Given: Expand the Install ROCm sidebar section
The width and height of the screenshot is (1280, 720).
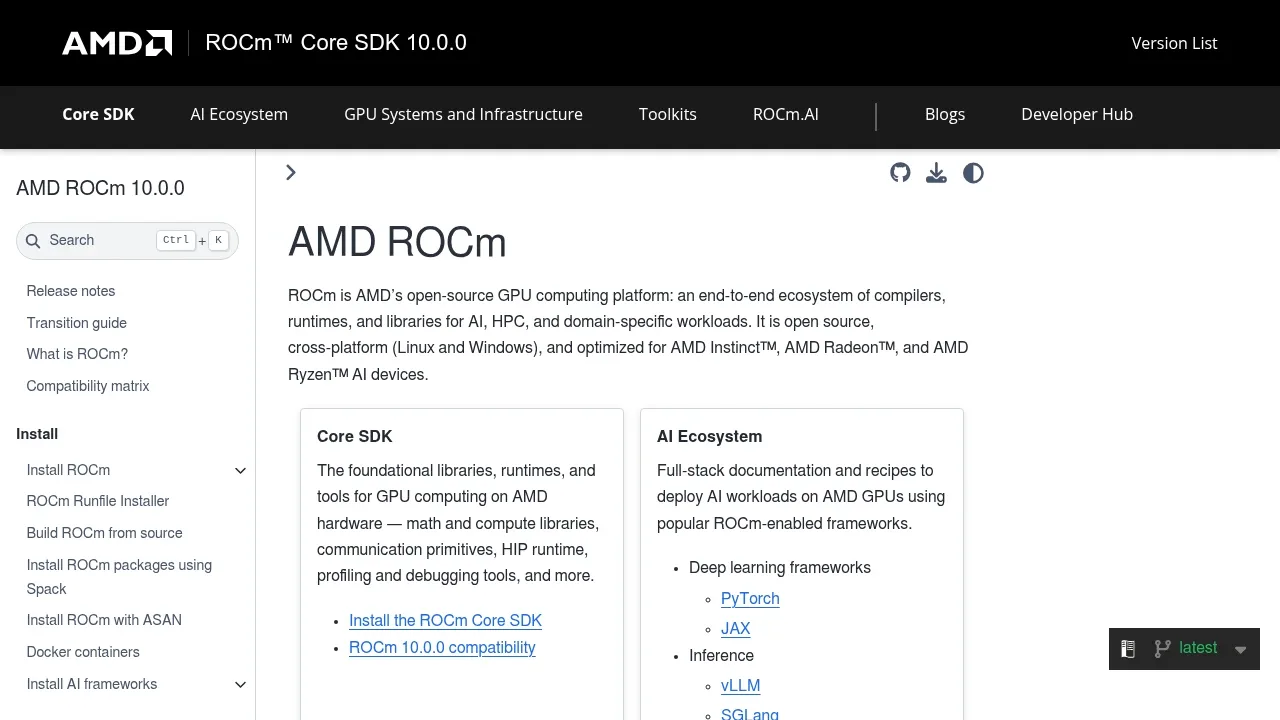Looking at the screenshot, I should click(240, 471).
